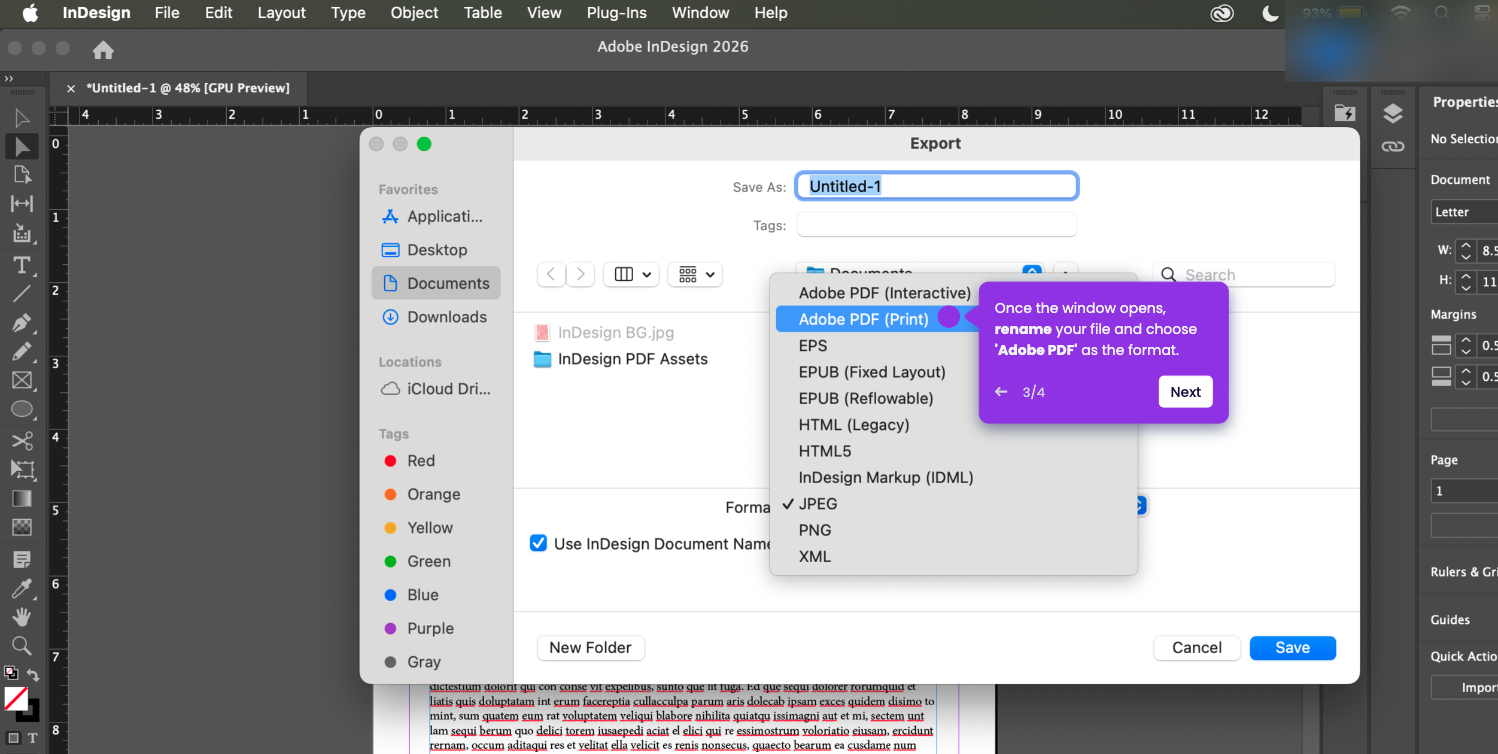Image resolution: width=1498 pixels, height=754 pixels.
Task: Choose InDesign Markup (IDML) format
Action: [886, 477]
